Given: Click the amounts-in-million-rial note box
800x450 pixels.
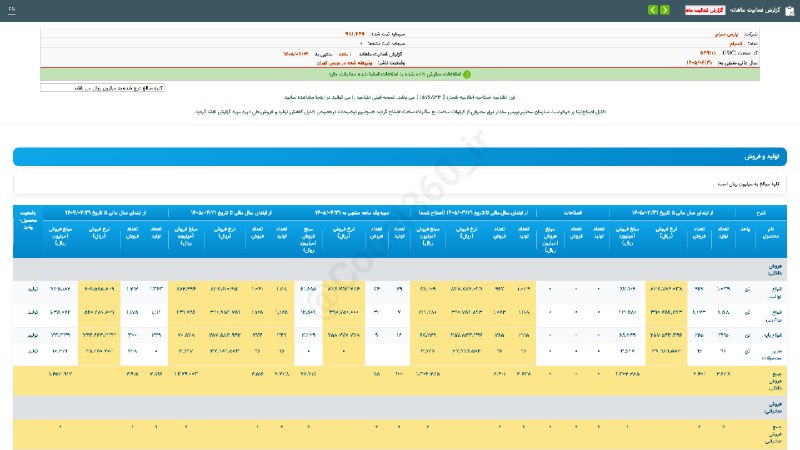Looking at the screenshot, I should coord(102,88).
